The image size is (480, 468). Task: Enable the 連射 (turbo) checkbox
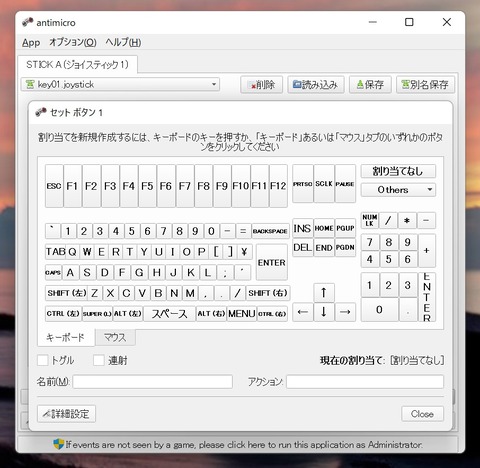click(x=99, y=360)
